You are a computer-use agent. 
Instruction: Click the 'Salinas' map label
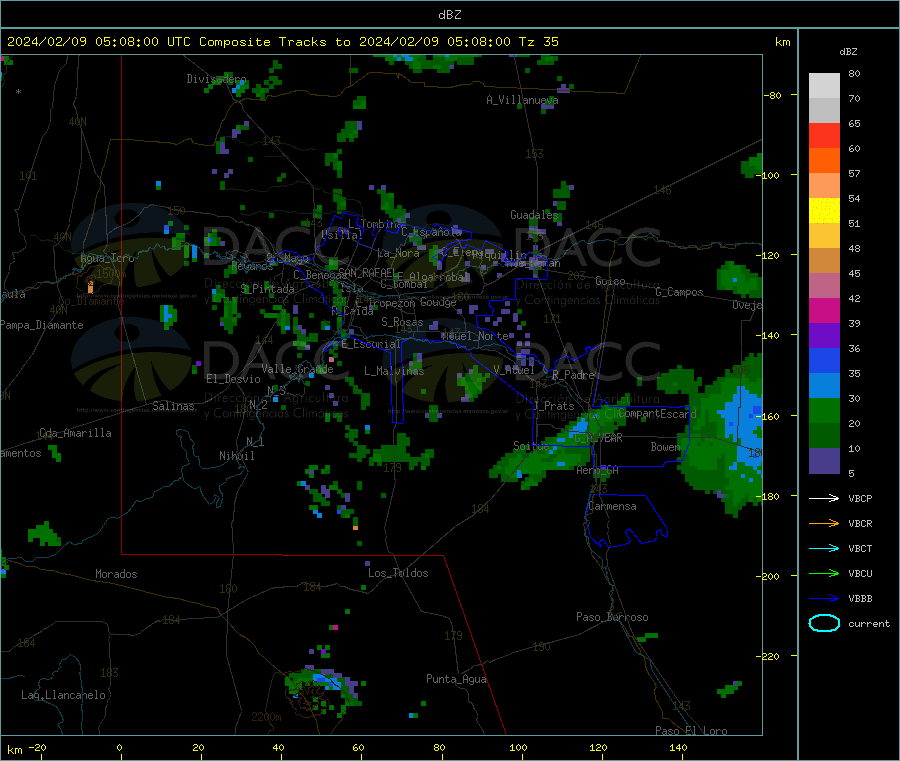(173, 406)
